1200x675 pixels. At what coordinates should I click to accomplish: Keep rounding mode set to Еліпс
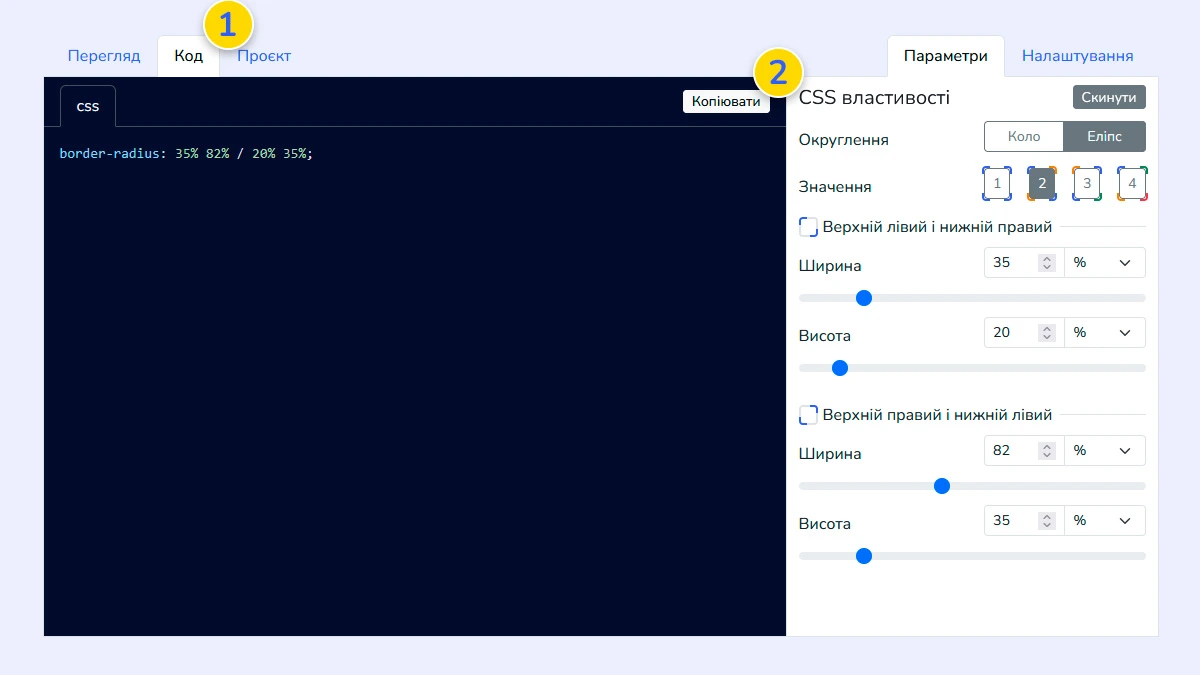[x=1104, y=136]
